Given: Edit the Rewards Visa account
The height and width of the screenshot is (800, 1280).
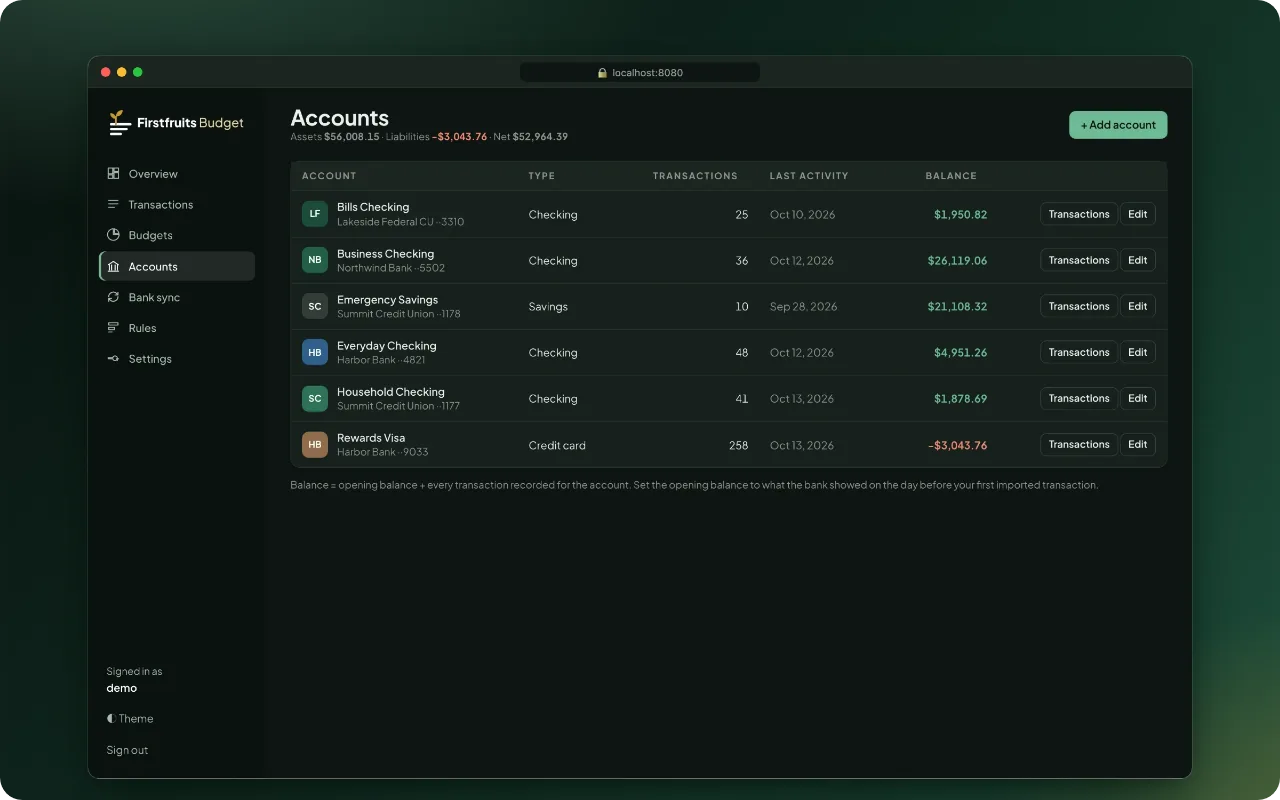Looking at the screenshot, I should (1138, 444).
